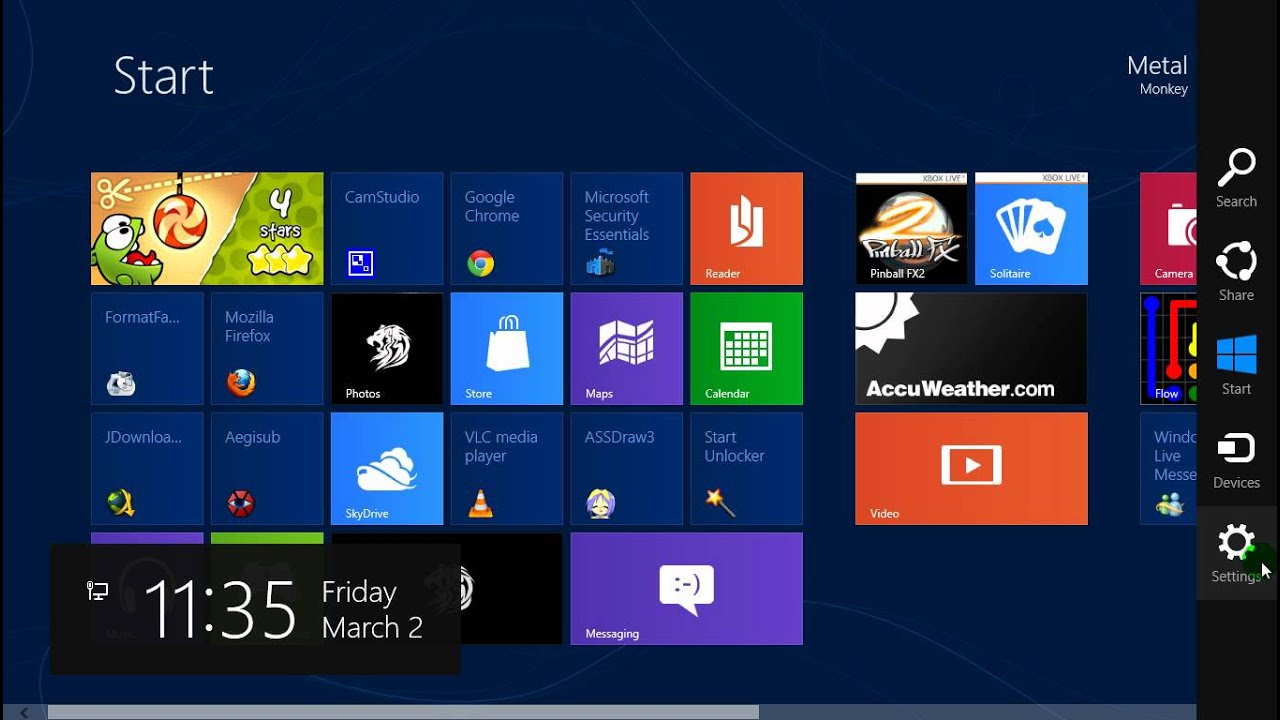This screenshot has height=720, width=1280.
Task: Open SkyDrive tile
Action: point(387,469)
